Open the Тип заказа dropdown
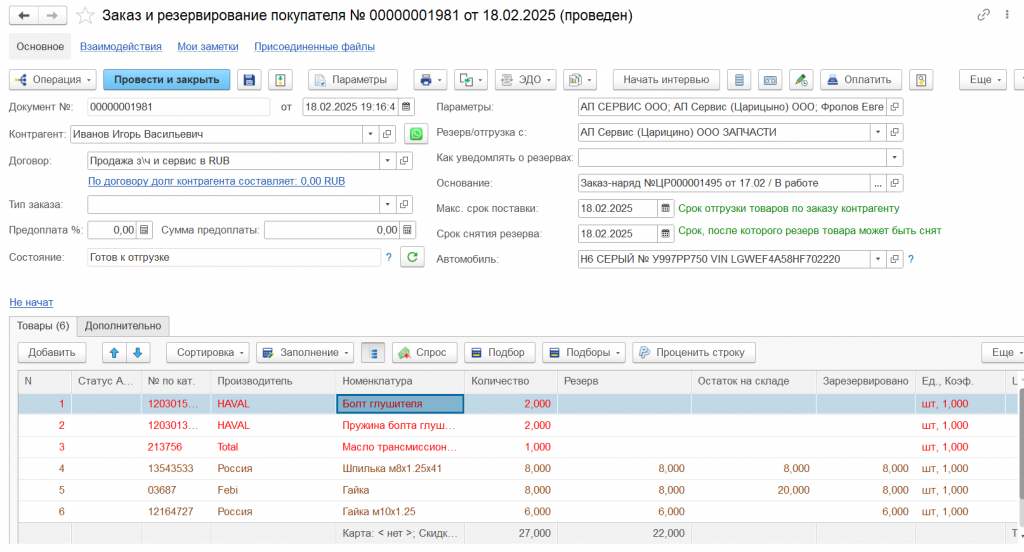Image resolution: width=1024 pixels, height=552 pixels. point(387,204)
